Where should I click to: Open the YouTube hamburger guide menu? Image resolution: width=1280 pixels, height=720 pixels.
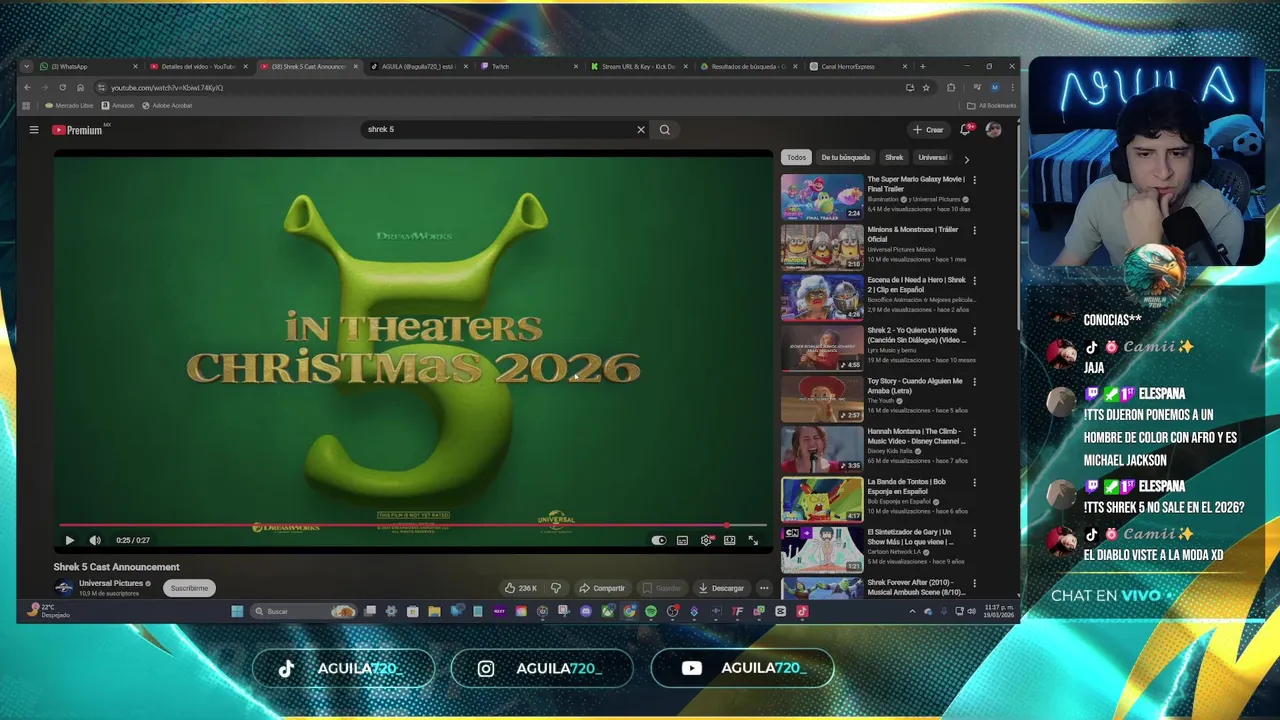click(34, 129)
